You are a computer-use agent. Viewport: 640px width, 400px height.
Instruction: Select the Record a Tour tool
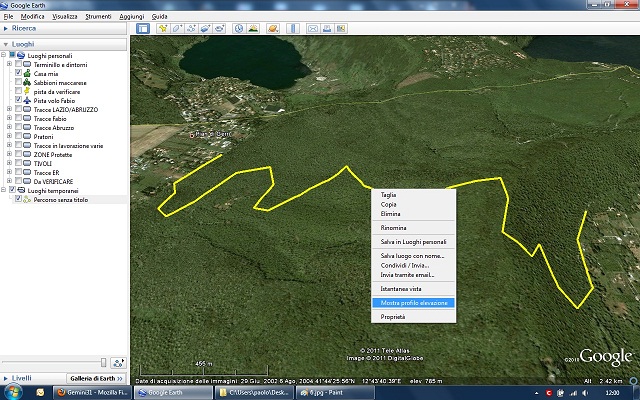(x=220, y=28)
